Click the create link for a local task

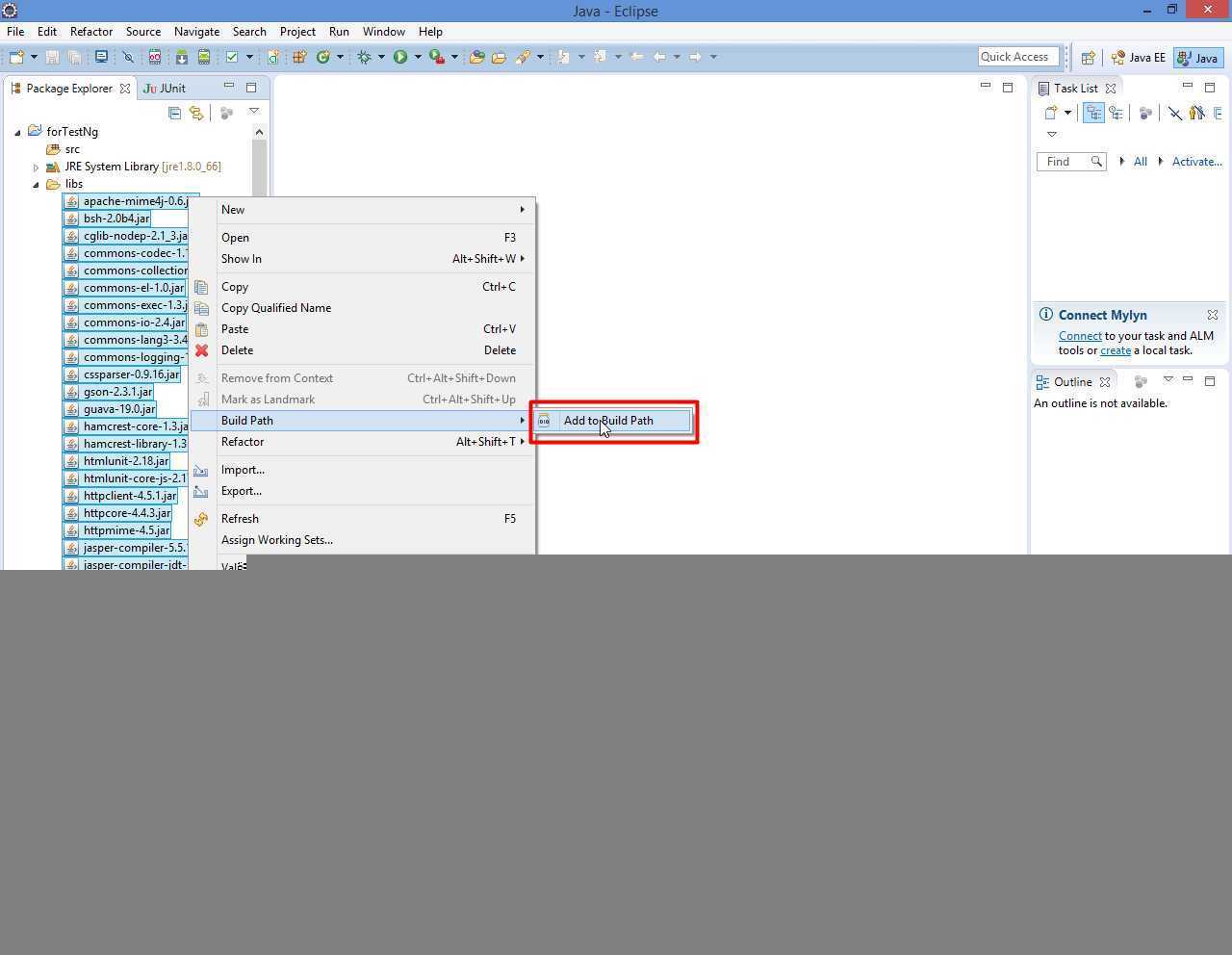pyautogui.click(x=1116, y=350)
